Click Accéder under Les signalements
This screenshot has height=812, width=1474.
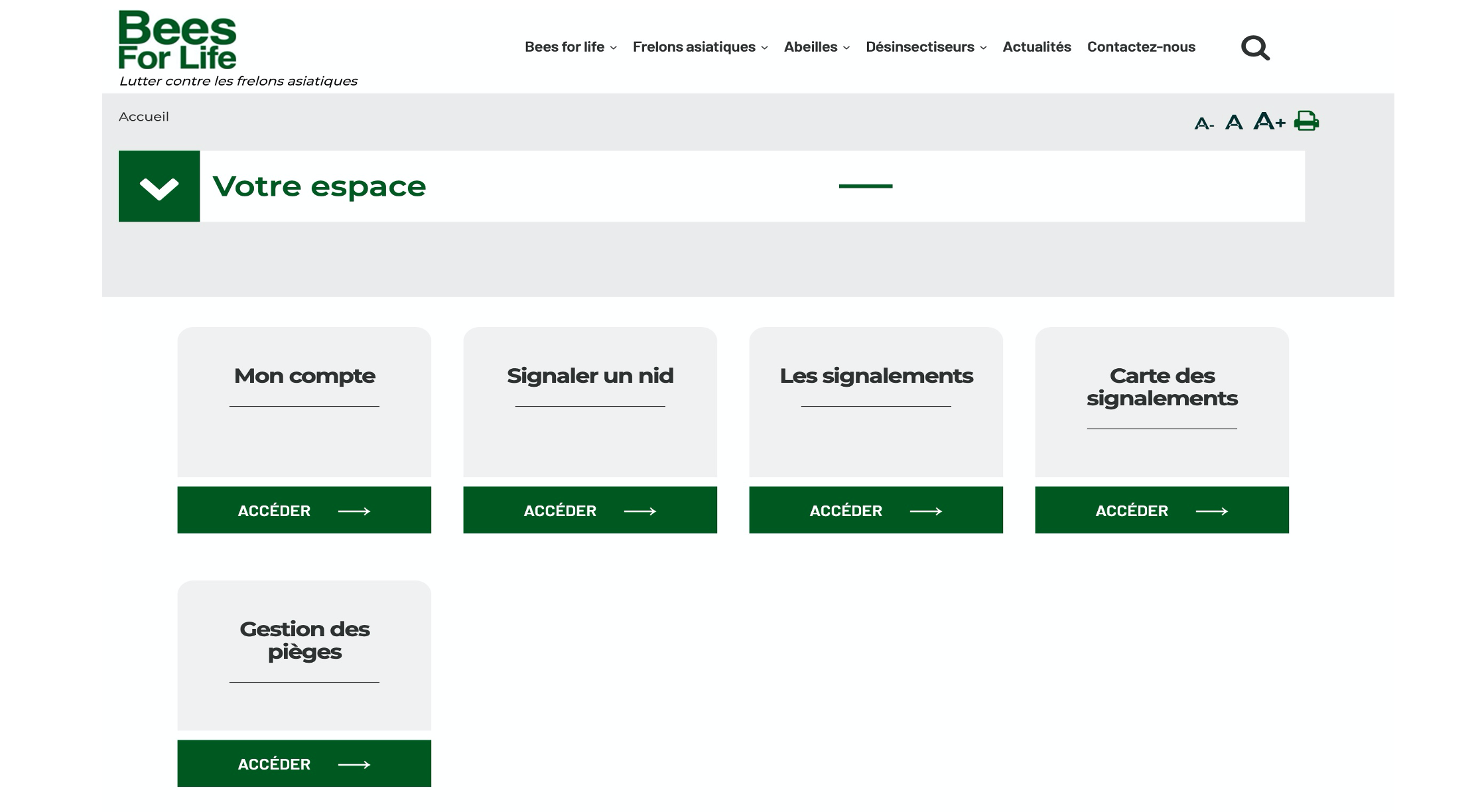click(x=876, y=510)
